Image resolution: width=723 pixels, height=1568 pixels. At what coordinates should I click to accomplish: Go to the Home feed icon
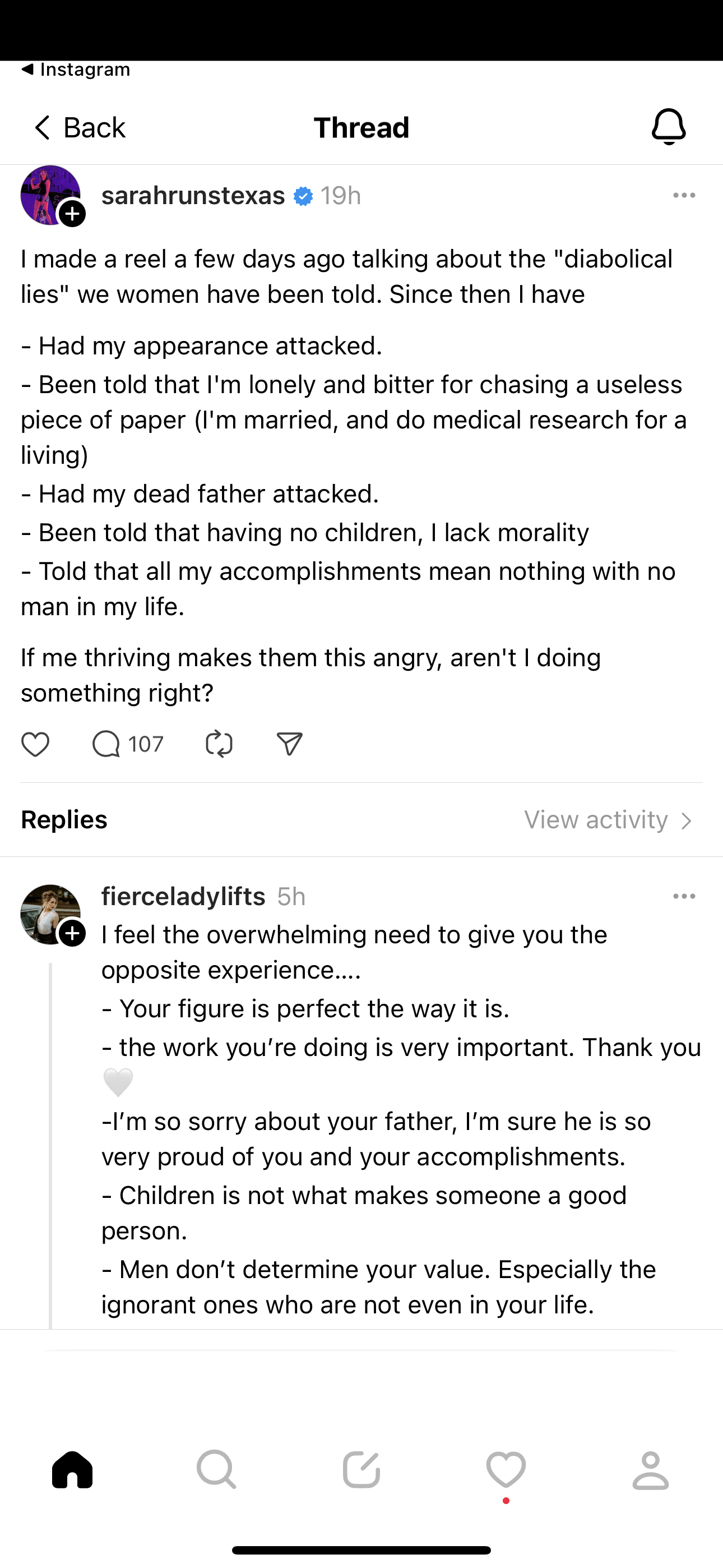(x=72, y=1469)
